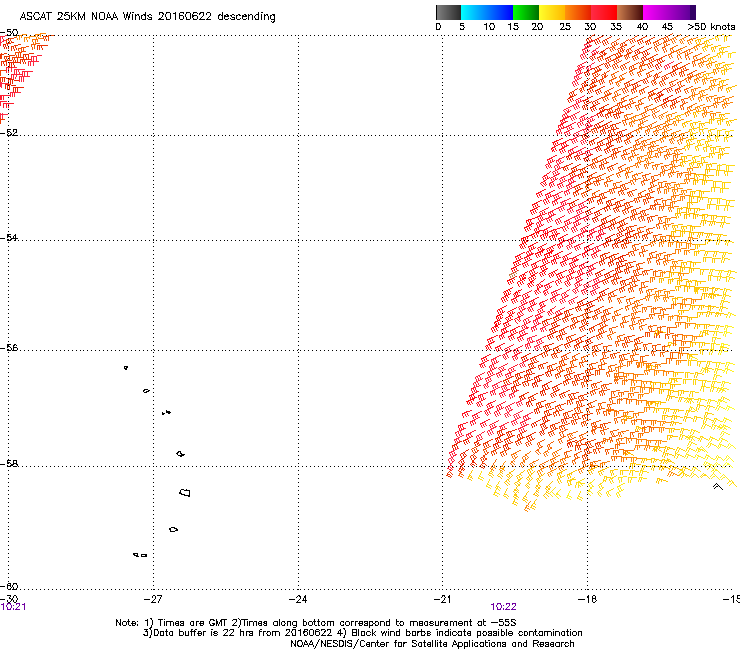Image resolution: width=740 pixels, height=650 pixels.
Task: Click the -60 latitude axis label
Action: 9,586
